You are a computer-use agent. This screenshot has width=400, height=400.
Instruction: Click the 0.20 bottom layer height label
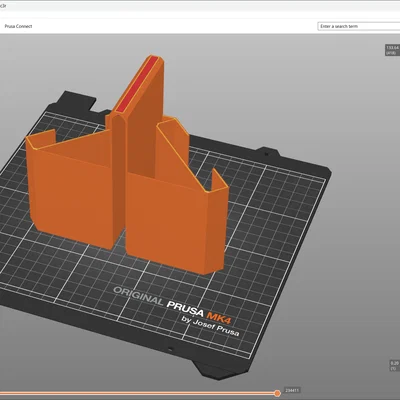[395, 365]
